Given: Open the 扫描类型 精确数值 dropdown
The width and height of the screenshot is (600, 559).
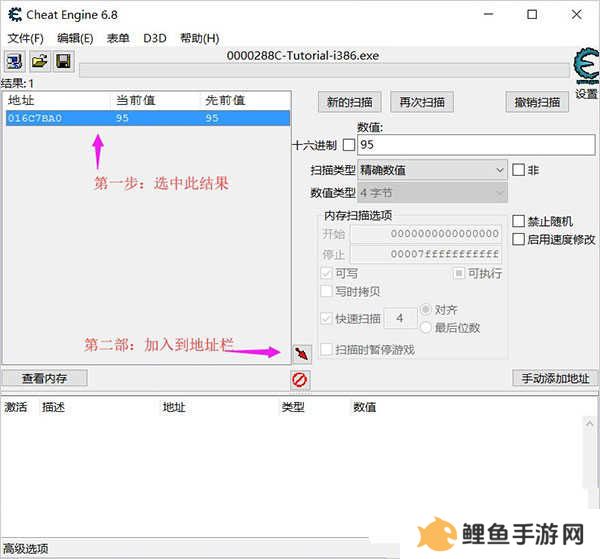Looking at the screenshot, I should click(x=432, y=170).
